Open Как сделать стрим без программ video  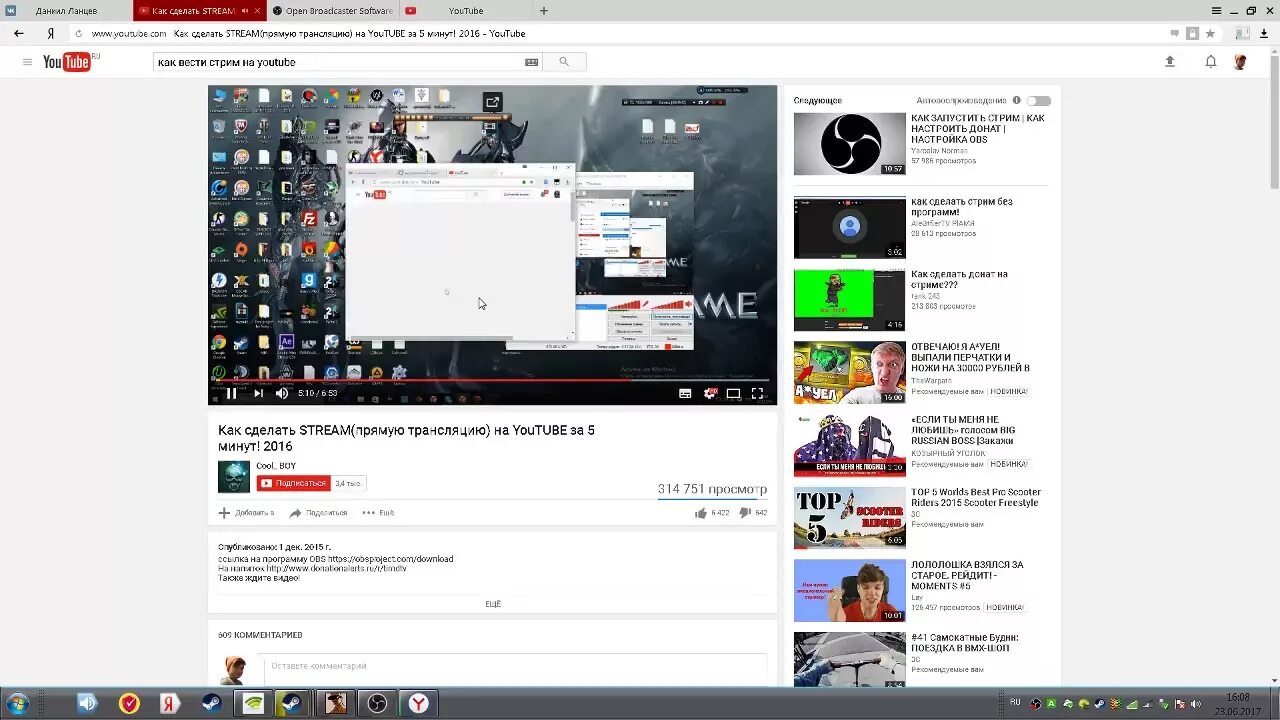click(x=961, y=207)
